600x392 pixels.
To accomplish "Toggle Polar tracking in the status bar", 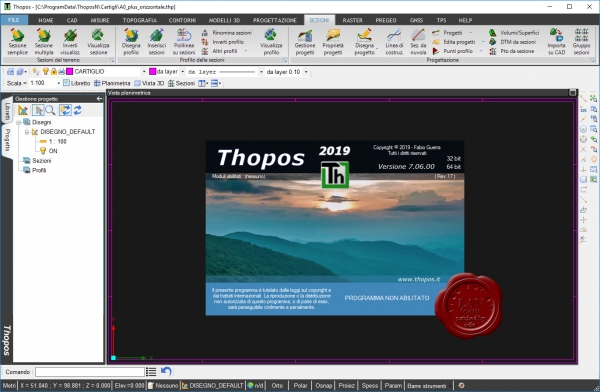I will point(300,385).
